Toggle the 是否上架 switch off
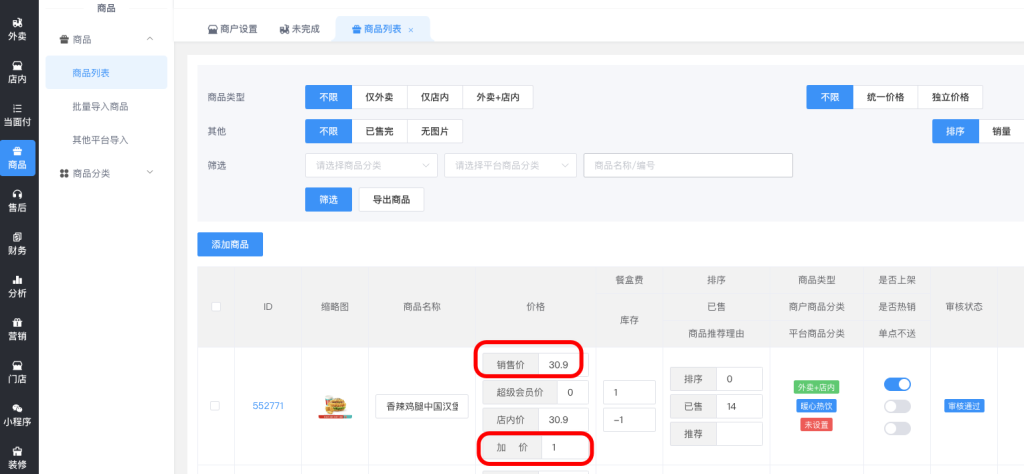 coord(897,384)
